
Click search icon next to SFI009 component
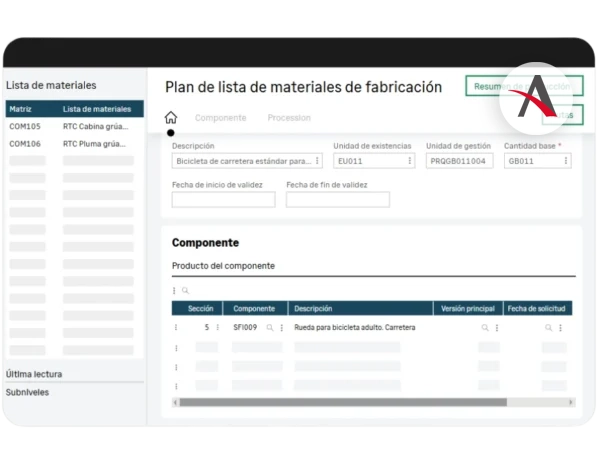click(270, 327)
